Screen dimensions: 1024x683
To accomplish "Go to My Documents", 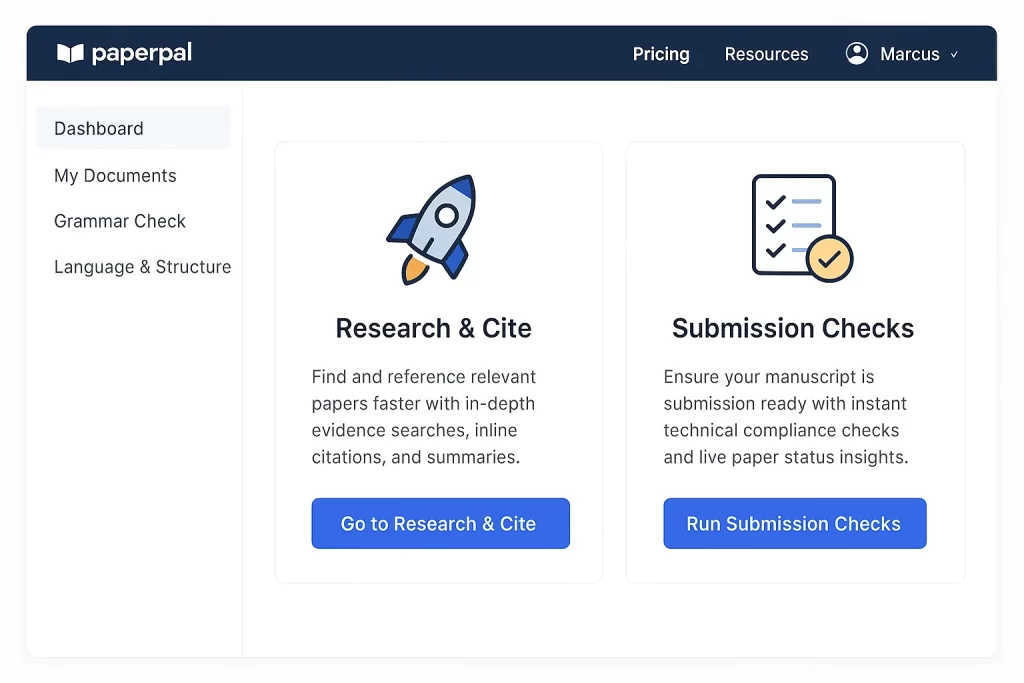I will coord(115,176).
